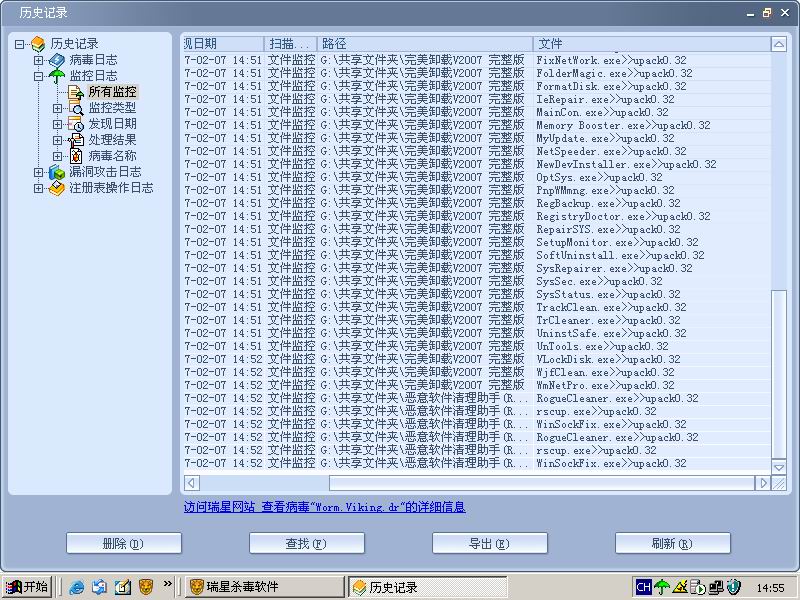Click the network computers tray icon
Screen dimensions: 800x600
point(716,587)
